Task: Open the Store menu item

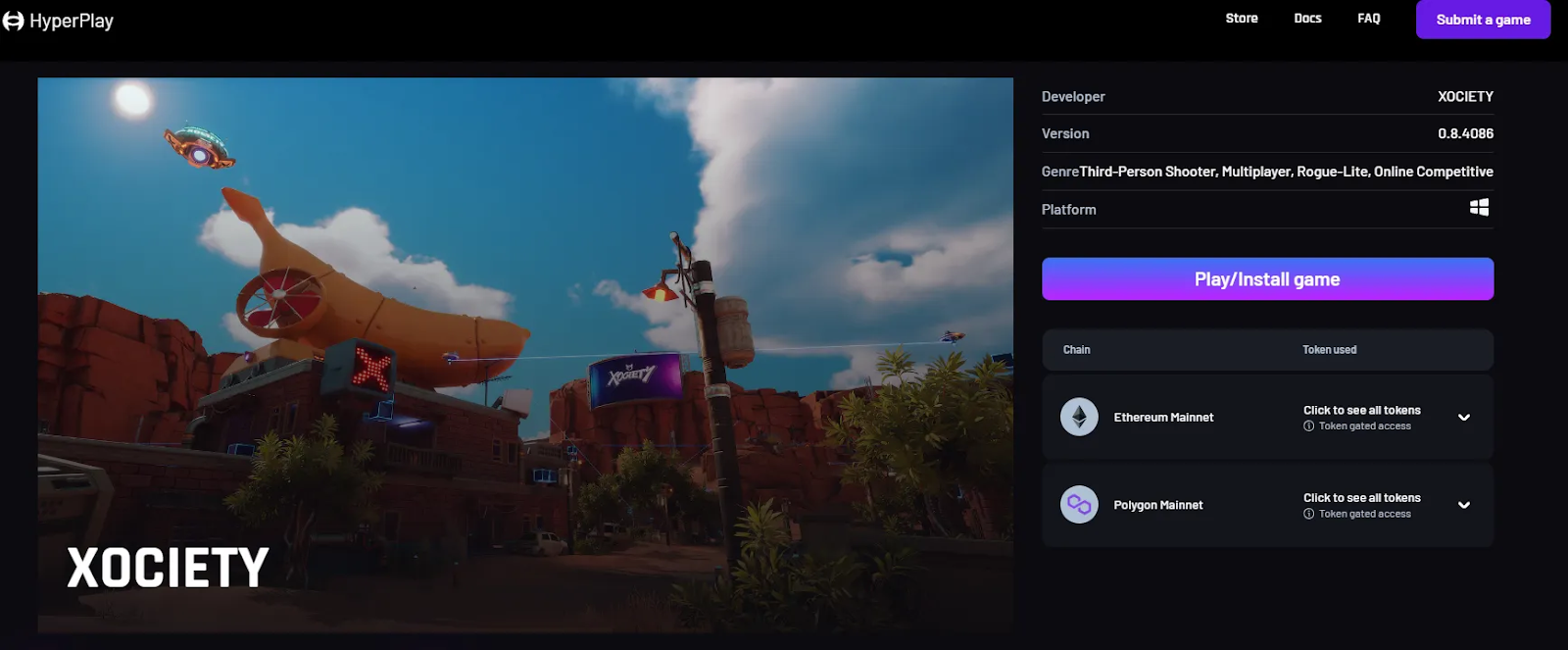Action: tap(1242, 19)
